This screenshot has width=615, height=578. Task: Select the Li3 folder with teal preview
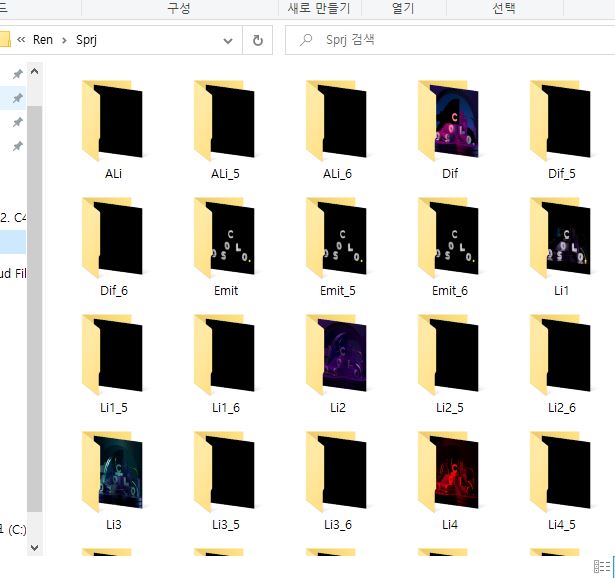113,474
